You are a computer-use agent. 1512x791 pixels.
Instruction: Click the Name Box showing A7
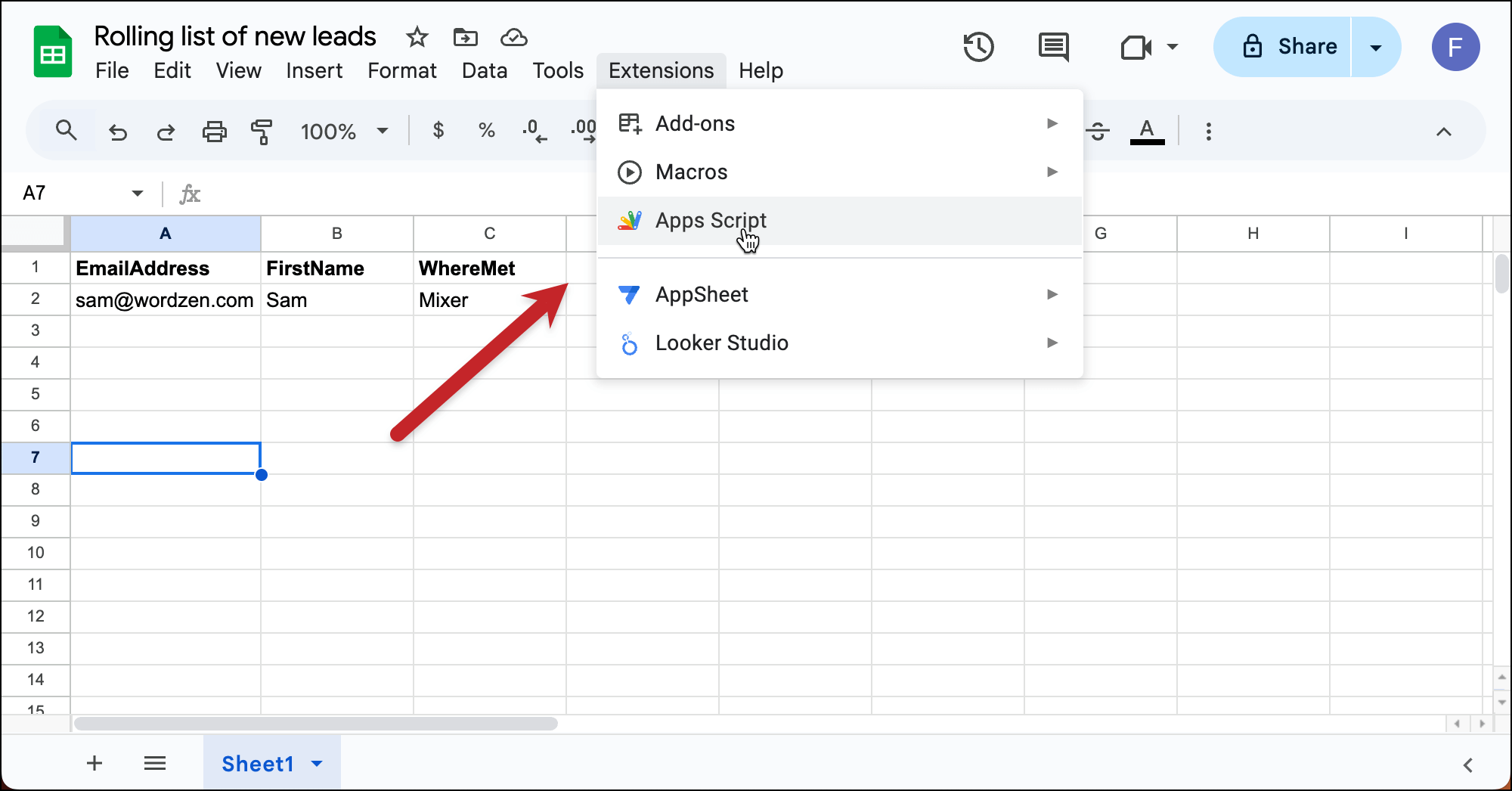(x=72, y=193)
